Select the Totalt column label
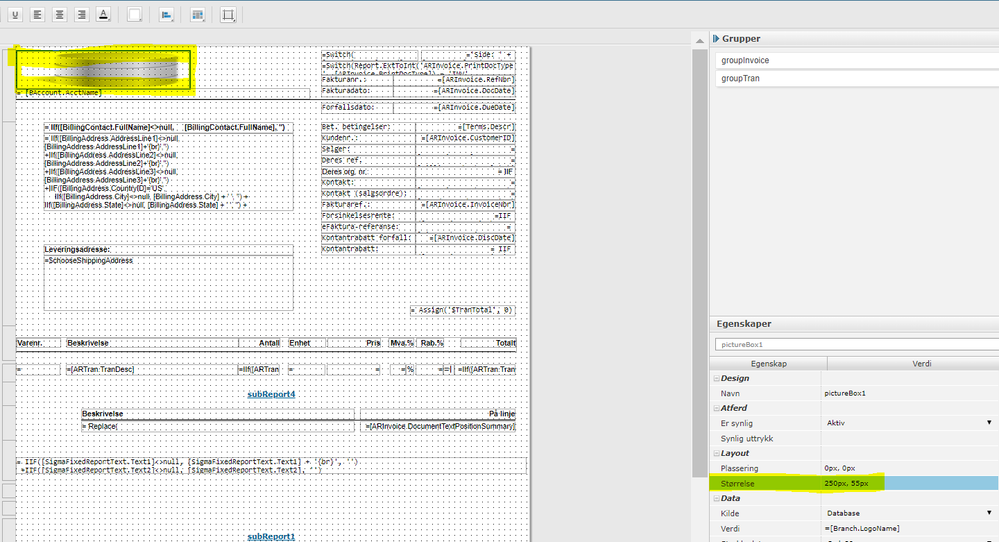The image size is (999, 542). tap(488, 343)
